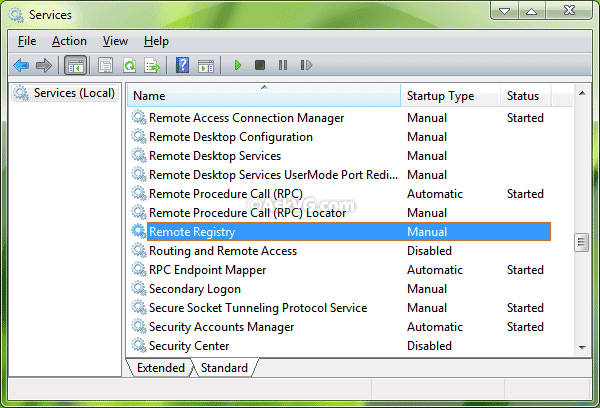Viewport: 600px width, 408px height.
Task: Select the Security Center service row
Action: (x=341, y=346)
